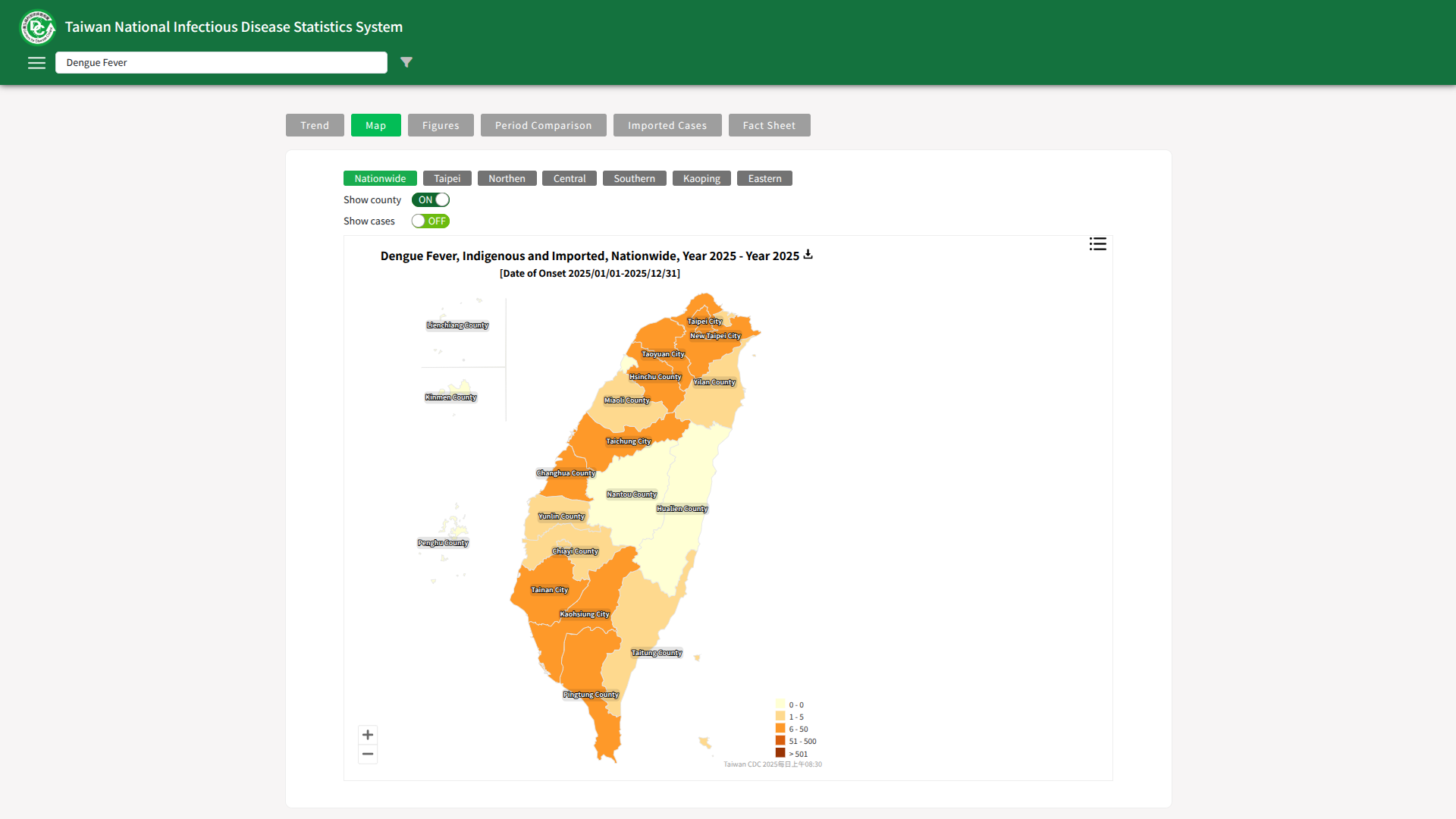
Task: Select the Taipei region button
Action: click(447, 179)
